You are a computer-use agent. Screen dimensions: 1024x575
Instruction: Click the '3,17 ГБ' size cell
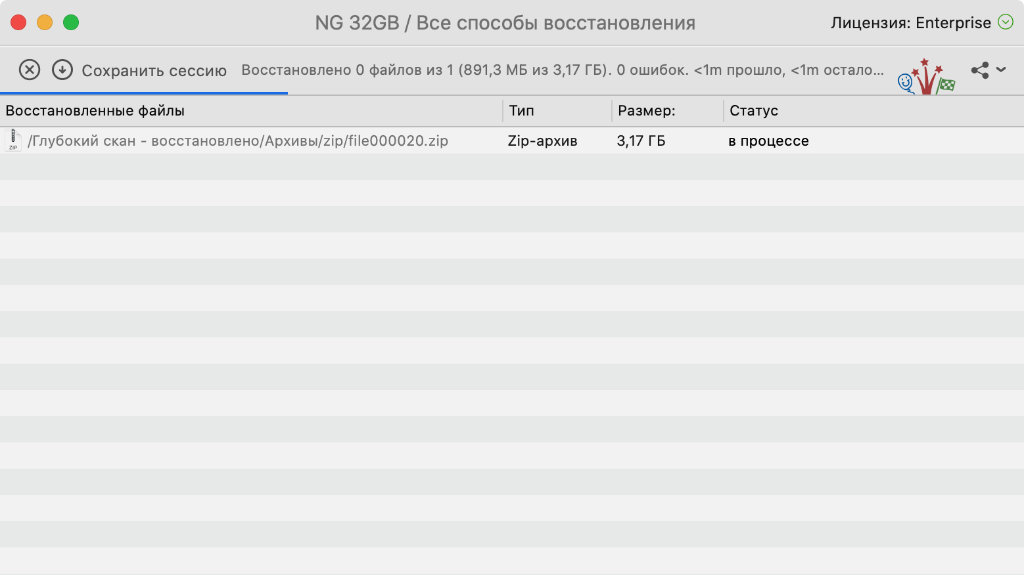pyautogui.click(x=641, y=141)
